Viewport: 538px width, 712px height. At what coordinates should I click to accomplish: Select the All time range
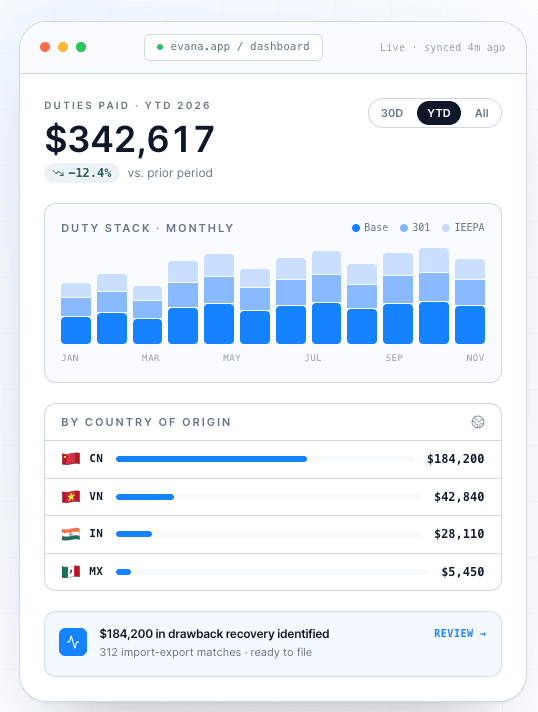pos(482,113)
